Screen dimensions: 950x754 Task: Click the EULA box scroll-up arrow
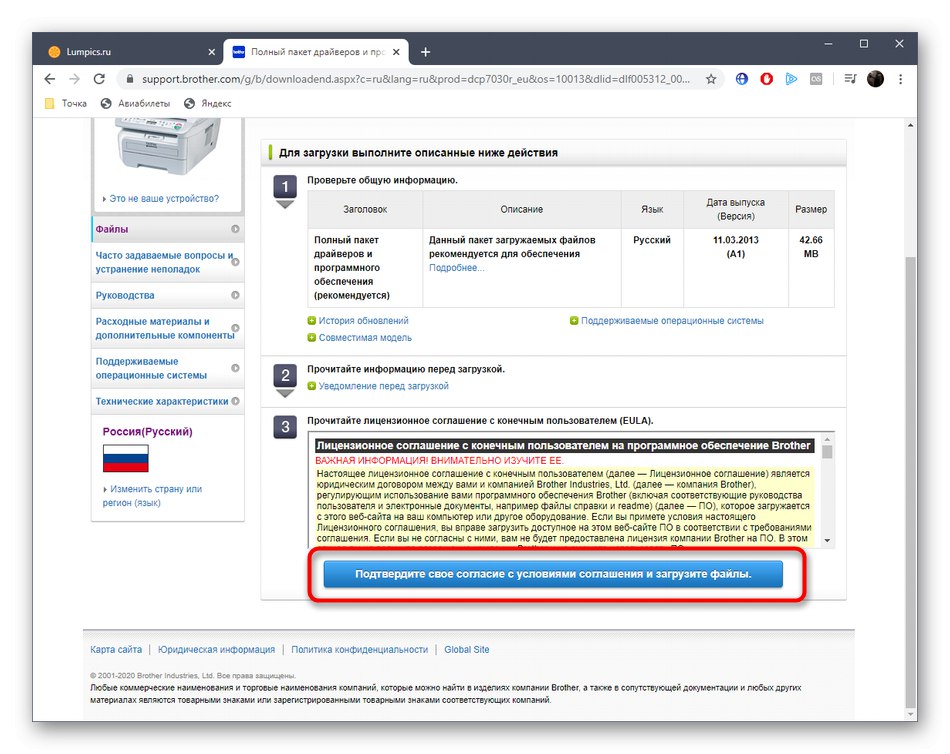click(x=827, y=439)
